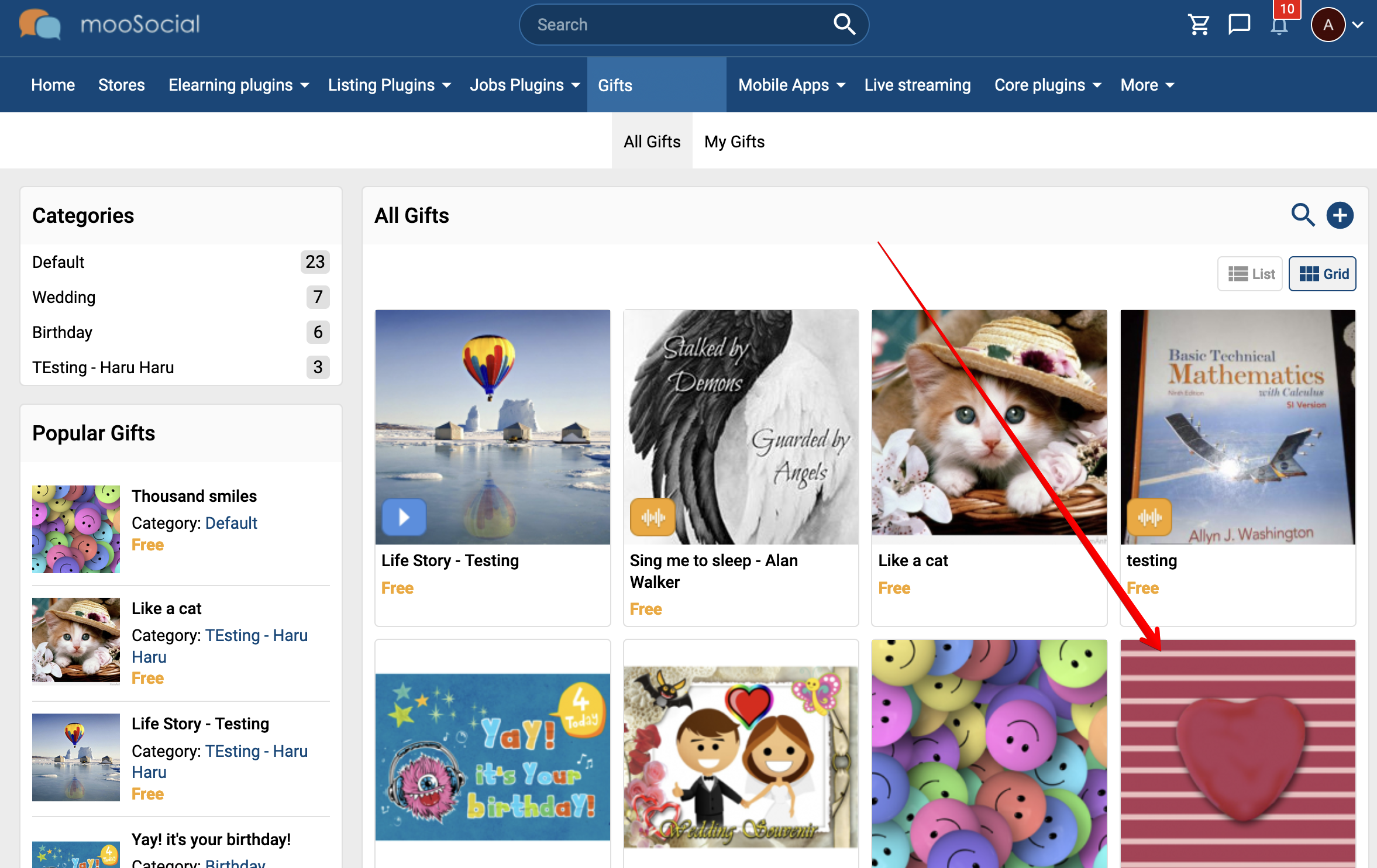Select the My Gifts tab
The width and height of the screenshot is (1377, 868).
click(734, 141)
